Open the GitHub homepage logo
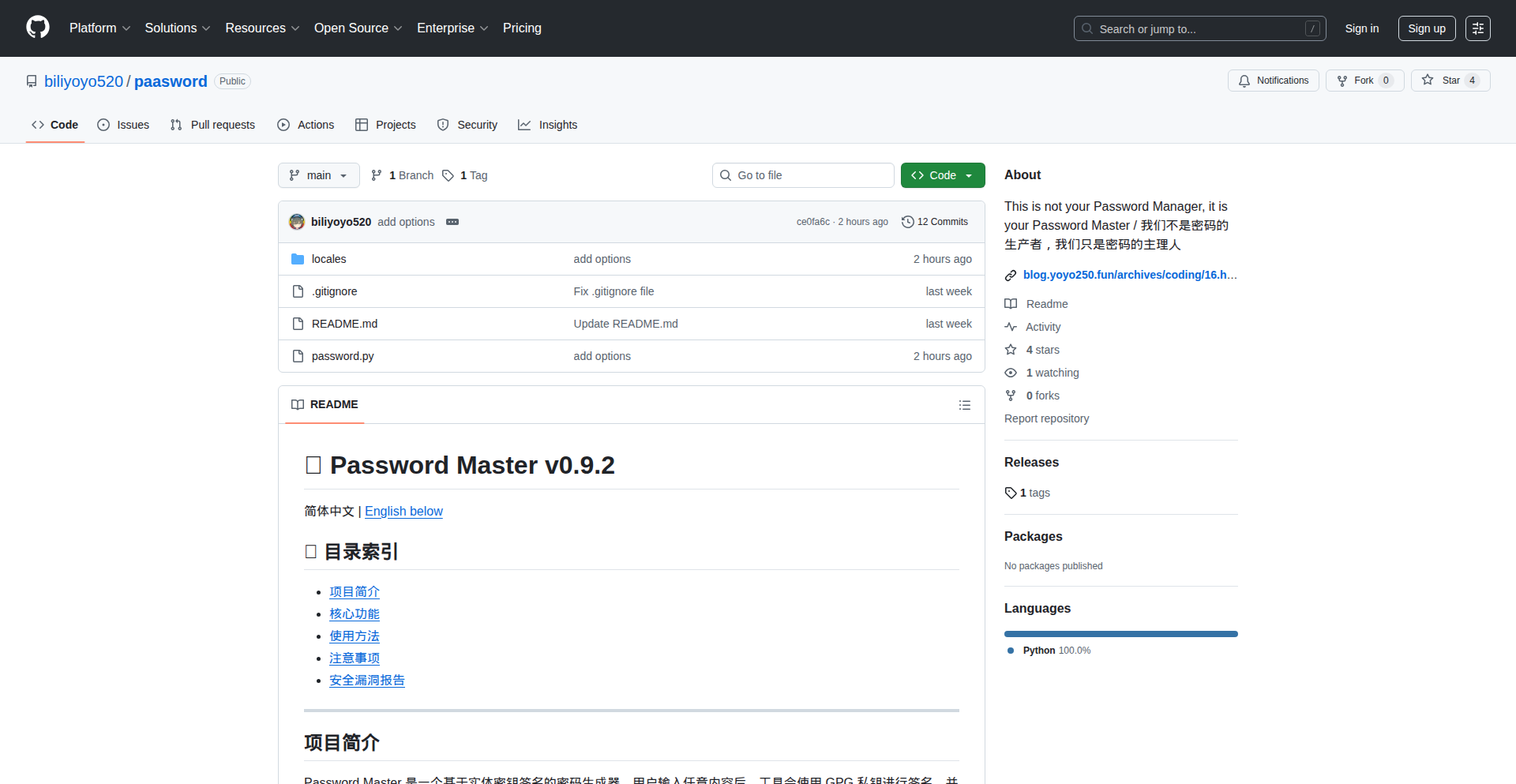 point(38,28)
